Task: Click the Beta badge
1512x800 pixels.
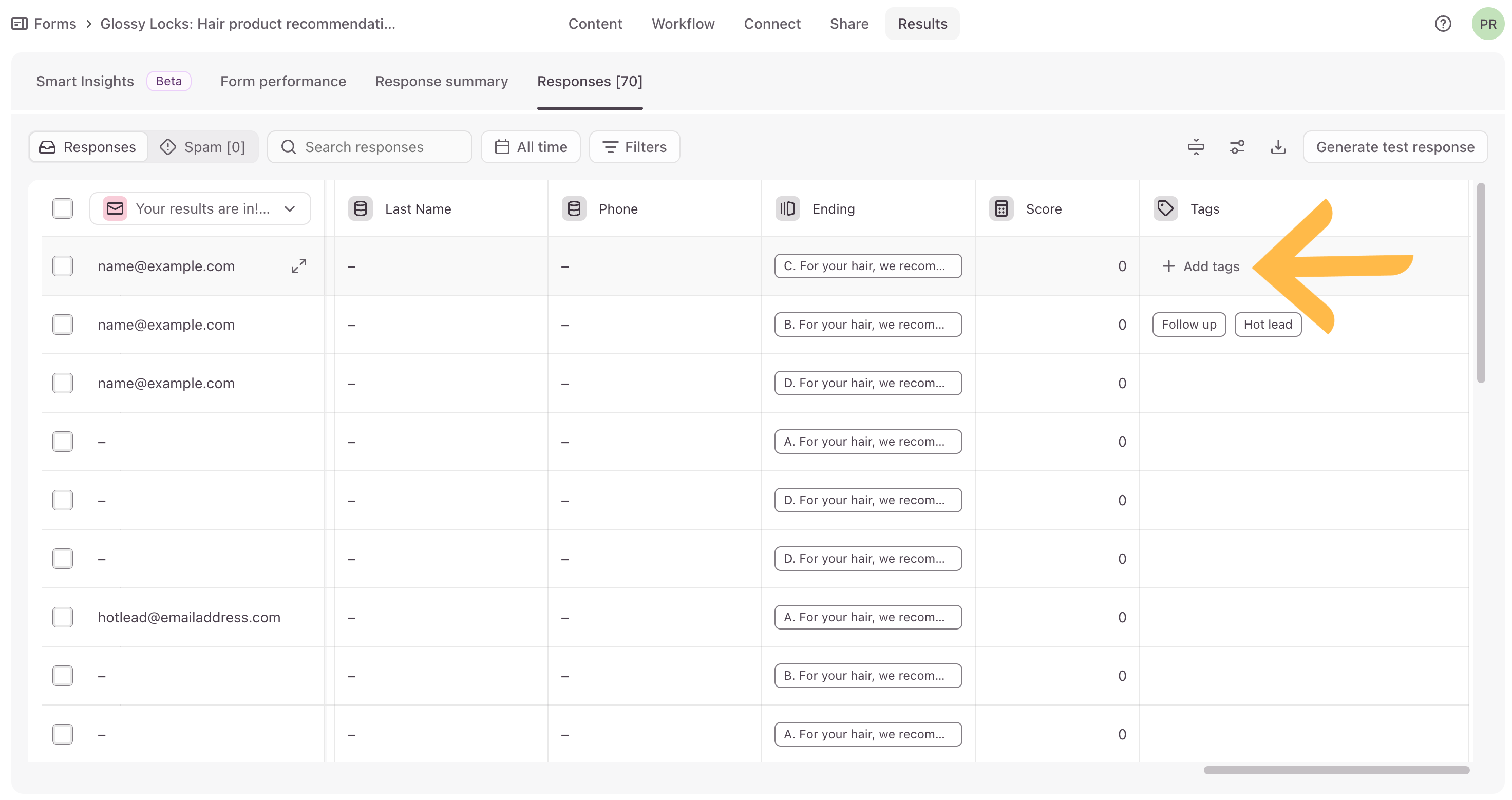Action: click(x=168, y=81)
